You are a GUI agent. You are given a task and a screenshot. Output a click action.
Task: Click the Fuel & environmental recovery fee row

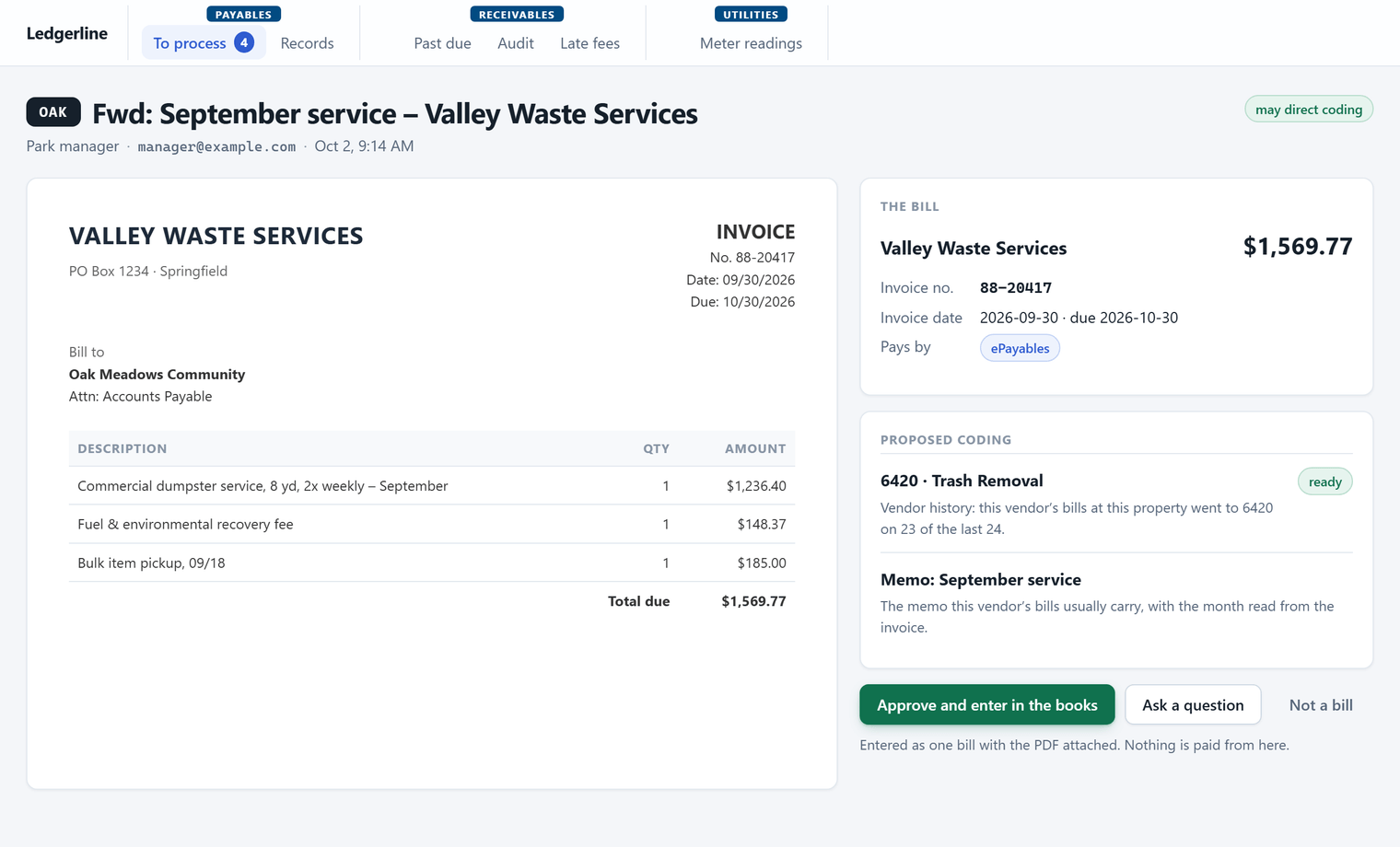click(431, 524)
